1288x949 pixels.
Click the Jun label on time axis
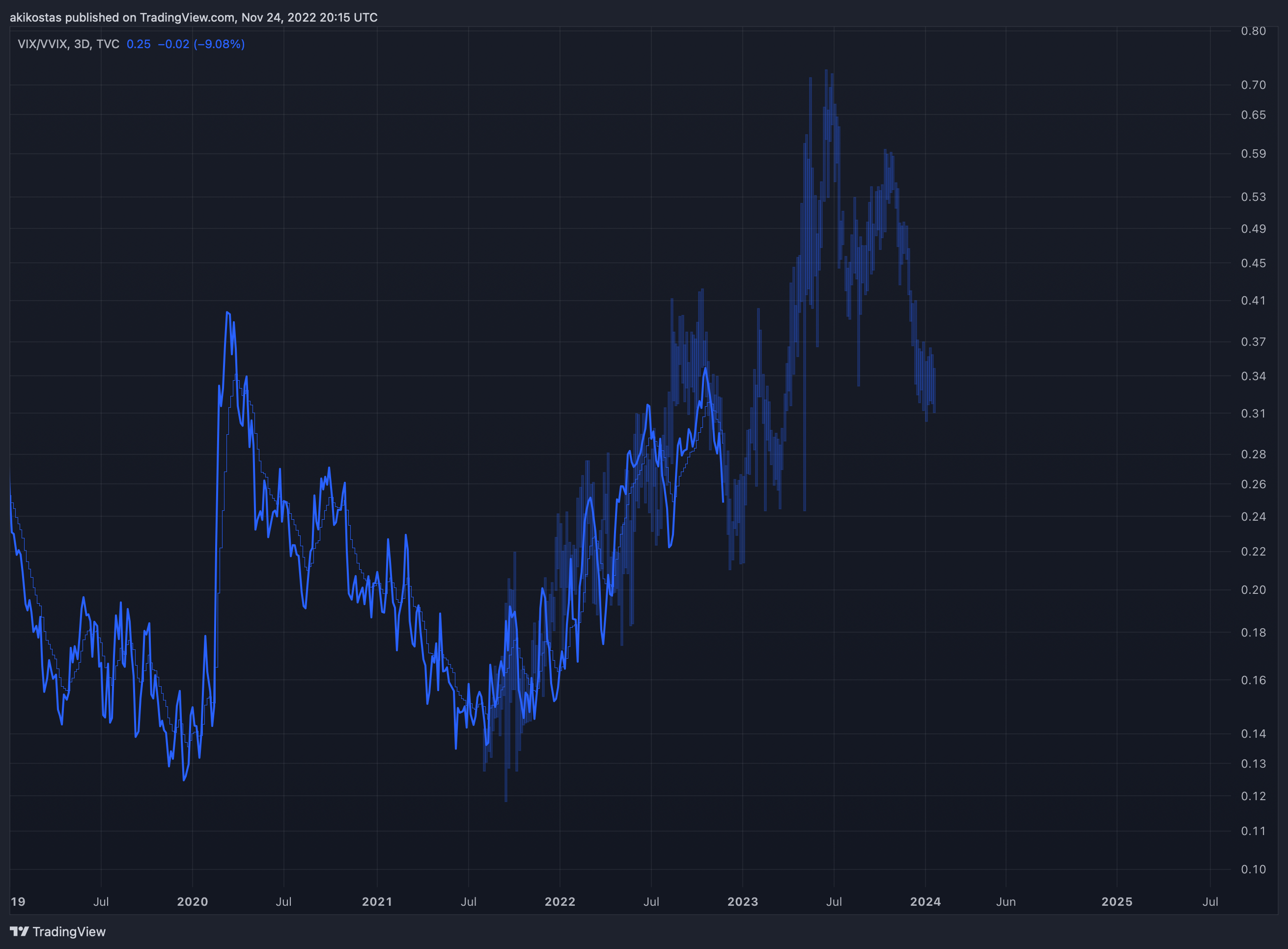pos(1006,901)
